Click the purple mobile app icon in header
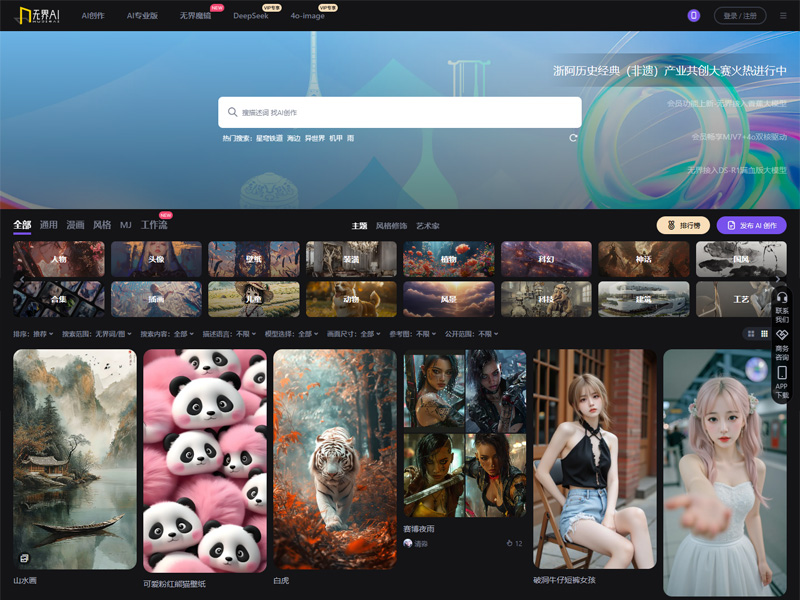 (x=694, y=15)
